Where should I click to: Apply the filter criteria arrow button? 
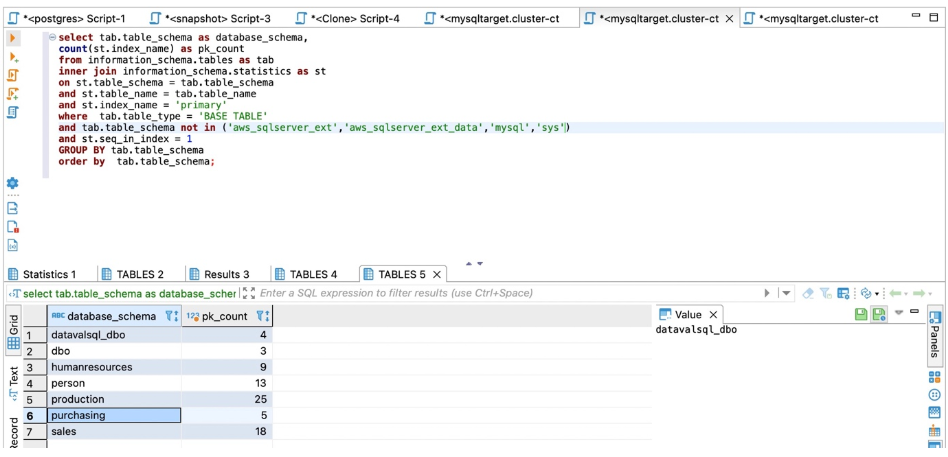point(767,293)
